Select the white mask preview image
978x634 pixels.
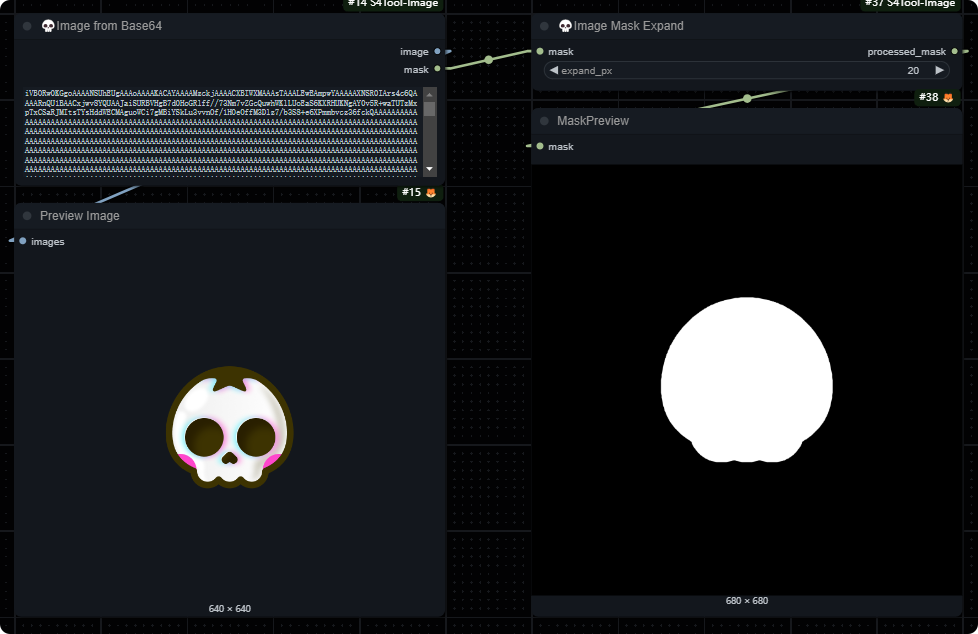pyautogui.click(x=746, y=380)
